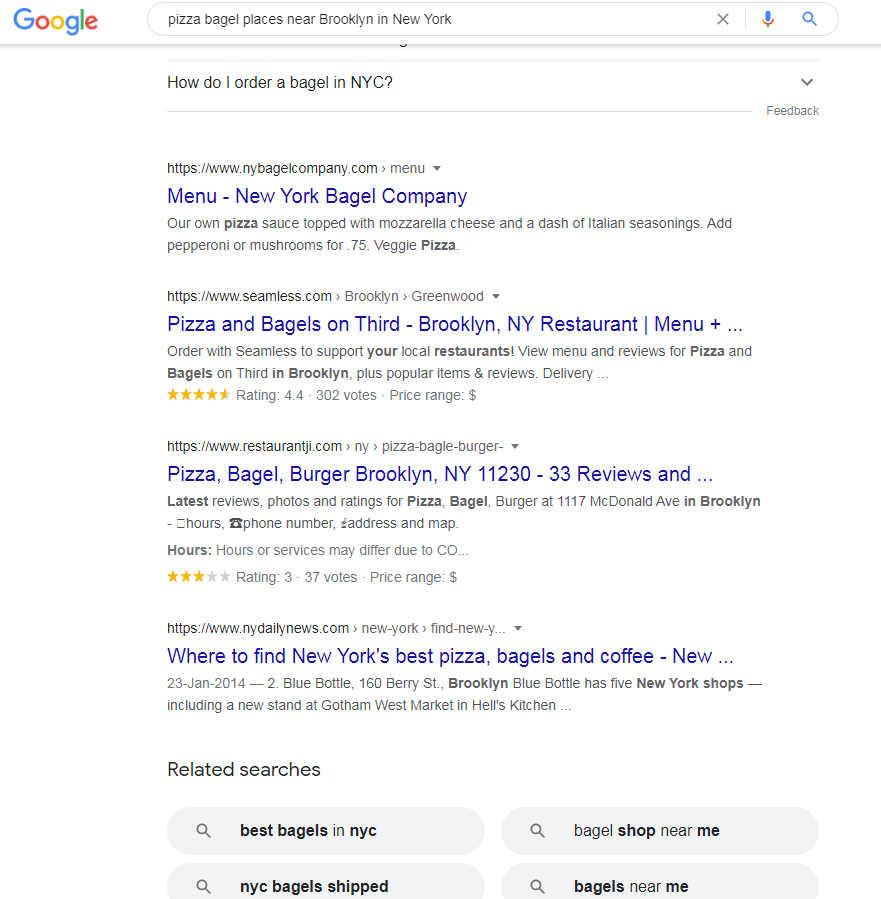The width and height of the screenshot is (881, 899).
Task: Click the Google logo
Action: (56, 21)
